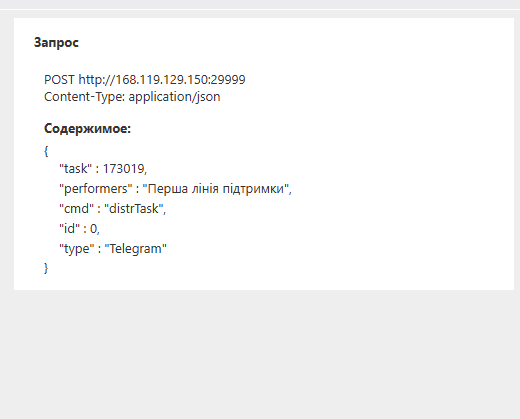Click the Content-Type: application/json header line
520x419 pixels.
(132, 97)
